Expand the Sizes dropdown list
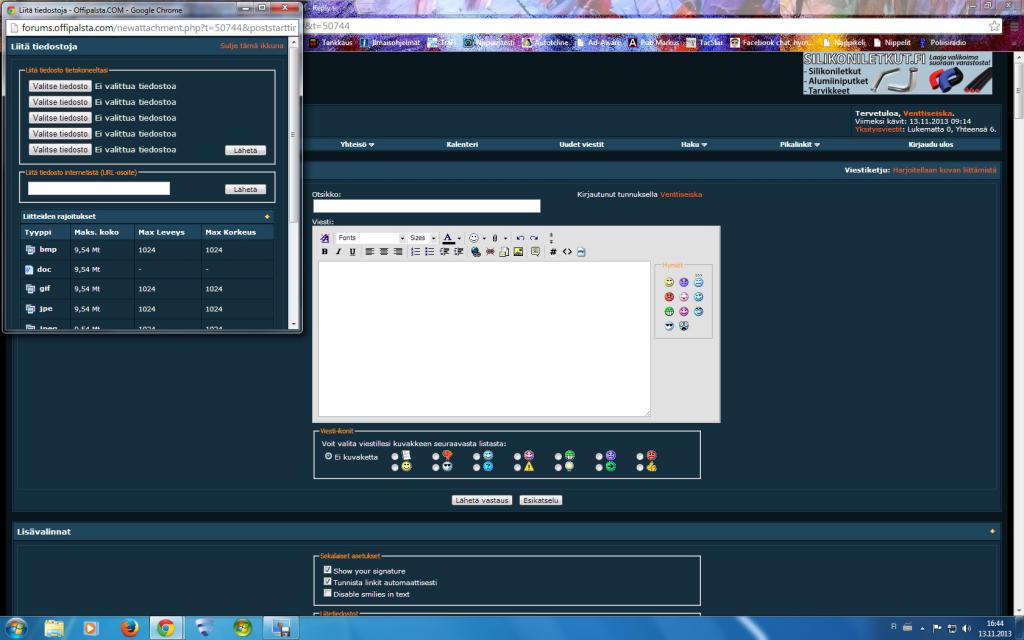The width and height of the screenshot is (1024, 640). click(x=432, y=238)
